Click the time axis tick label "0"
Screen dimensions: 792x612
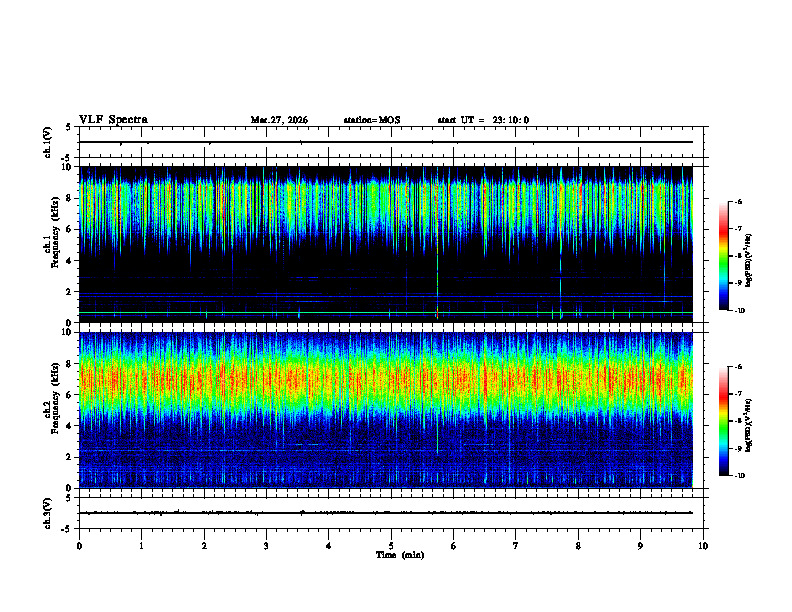point(79,546)
